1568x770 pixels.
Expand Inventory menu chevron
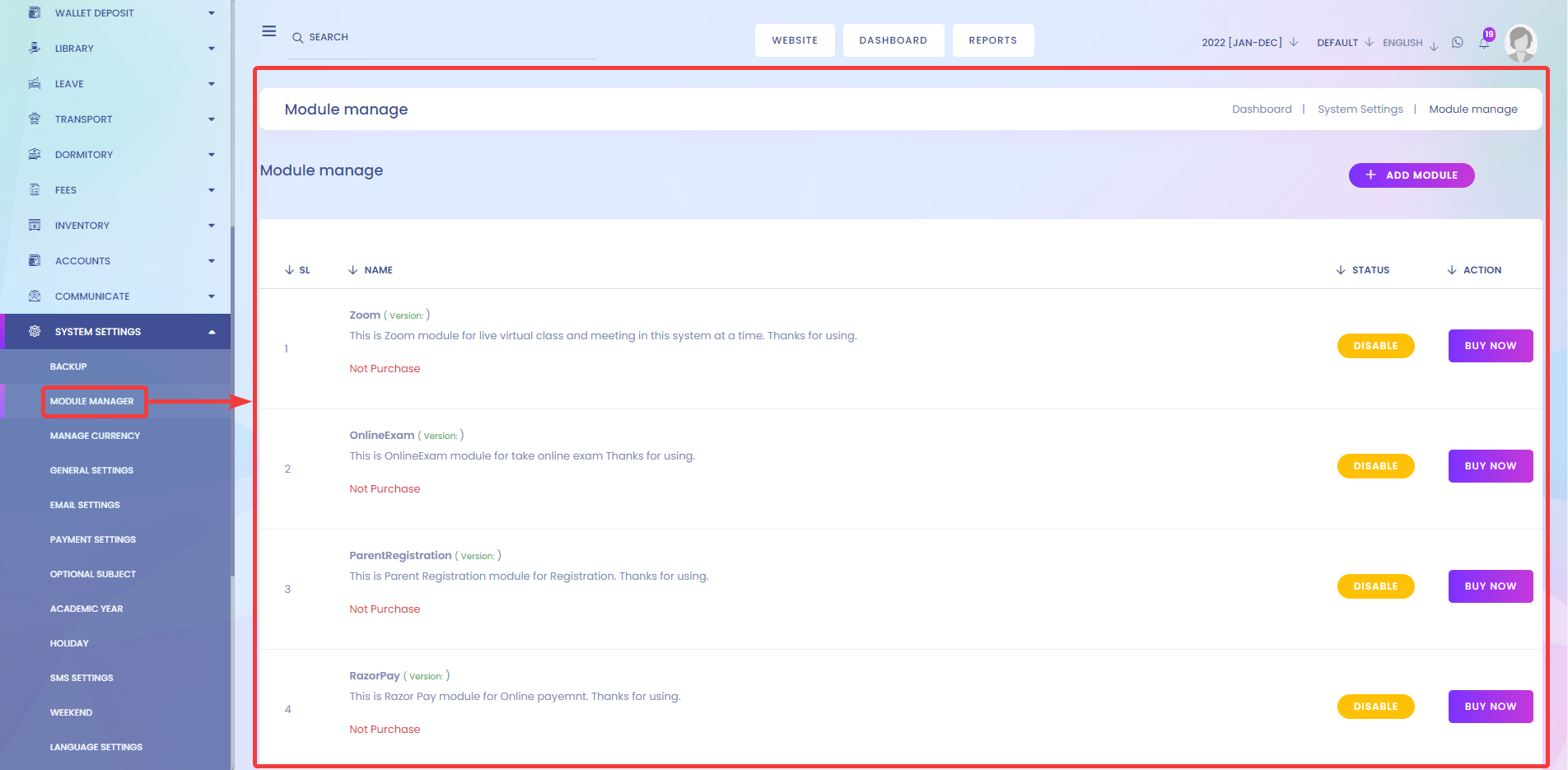[212, 226]
